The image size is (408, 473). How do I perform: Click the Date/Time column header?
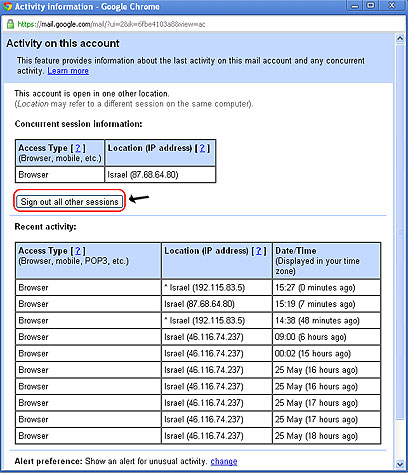(x=326, y=261)
